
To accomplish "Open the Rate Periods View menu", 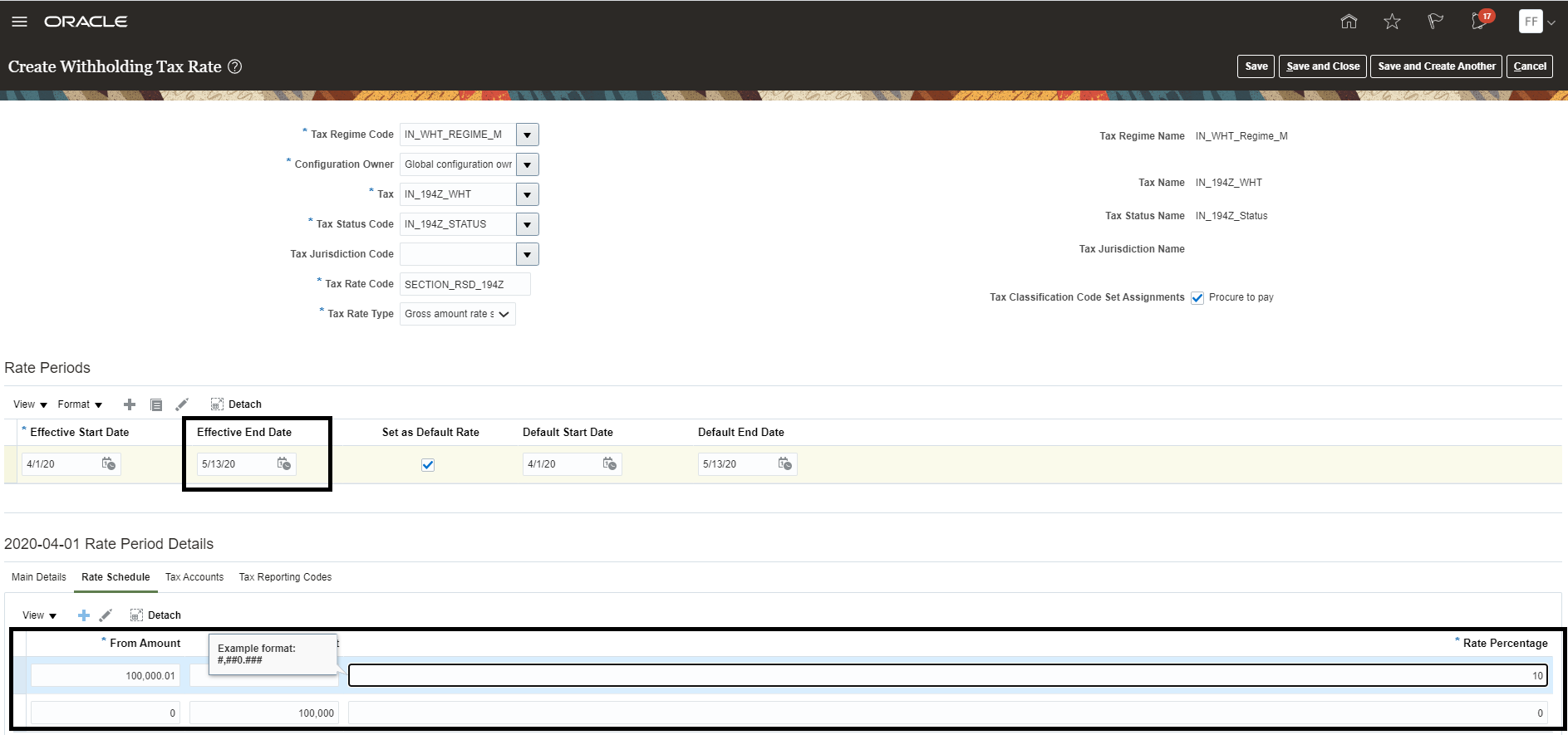I will pyautogui.click(x=30, y=404).
